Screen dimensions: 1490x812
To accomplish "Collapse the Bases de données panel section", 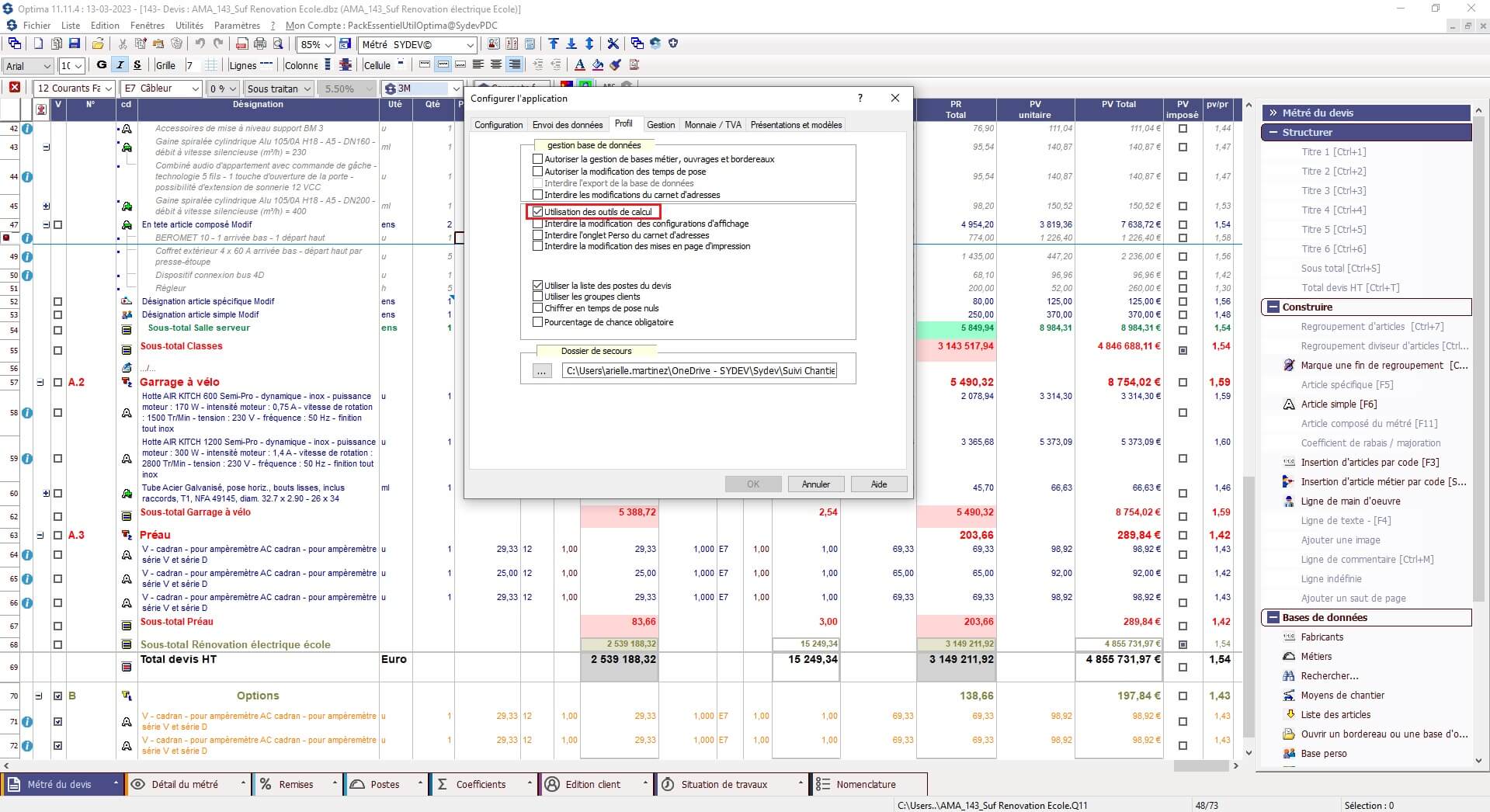I will (1273, 617).
